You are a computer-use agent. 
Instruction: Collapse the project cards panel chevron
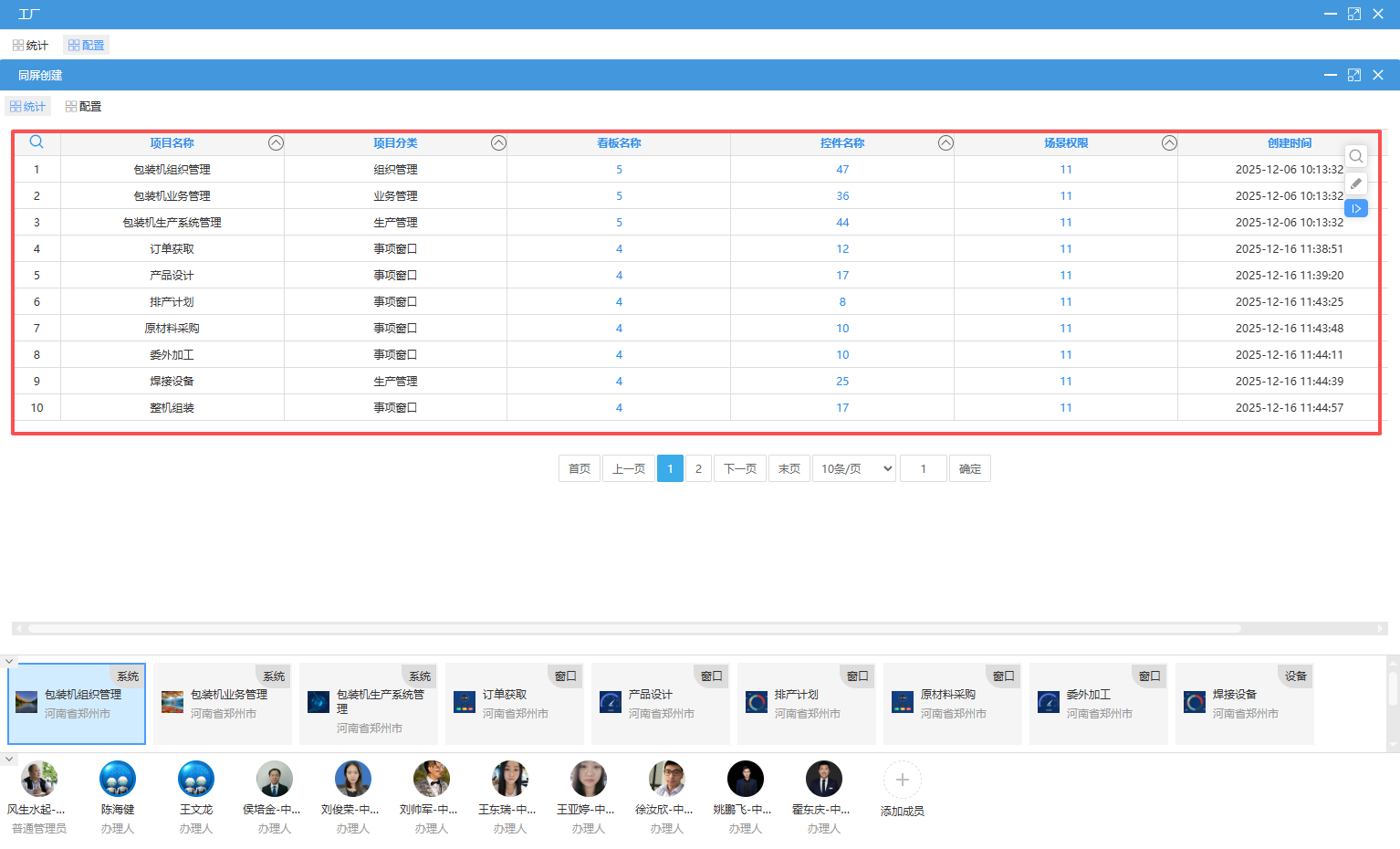[x=9, y=661]
